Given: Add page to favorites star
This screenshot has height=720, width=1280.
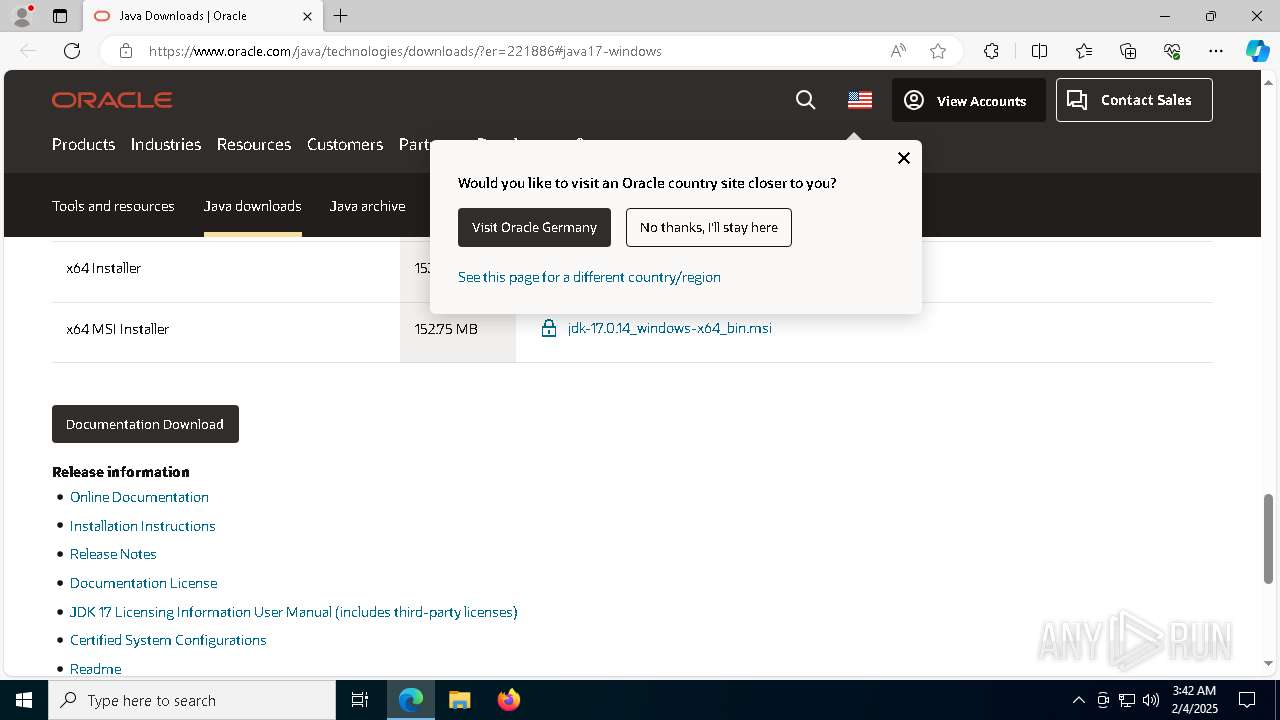Looking at the screenshot, I should click(938, 51).
